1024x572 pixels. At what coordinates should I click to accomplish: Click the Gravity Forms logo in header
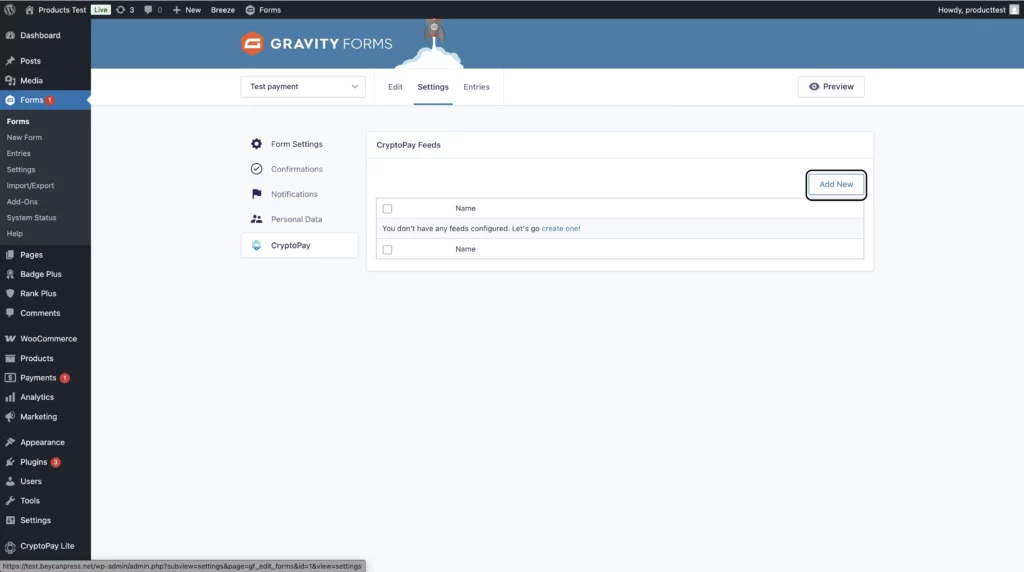(317, 44)
